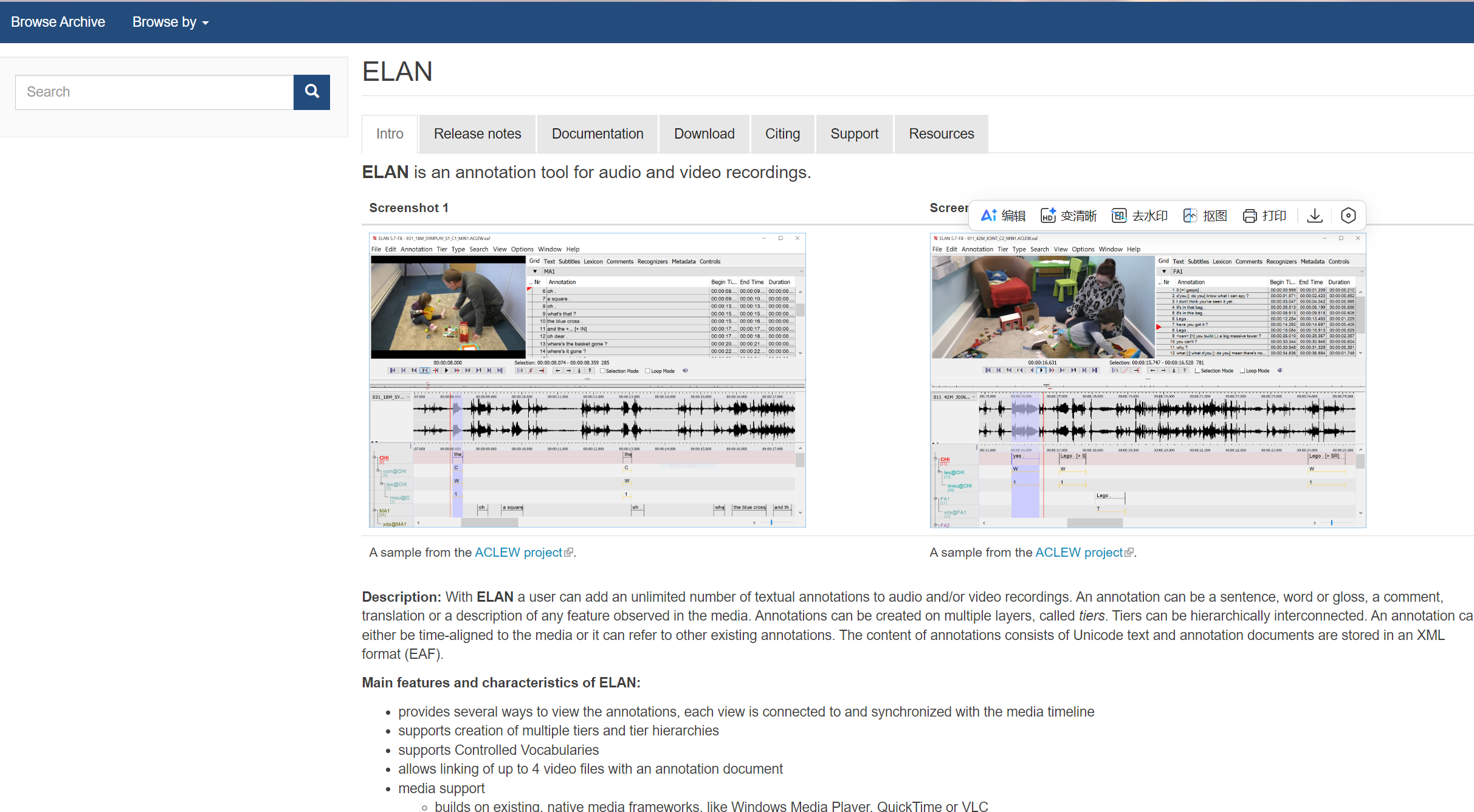Screen dimensions: 1474x812
Task: Click the 'media support' bullet item
Action: coord(441,788)
